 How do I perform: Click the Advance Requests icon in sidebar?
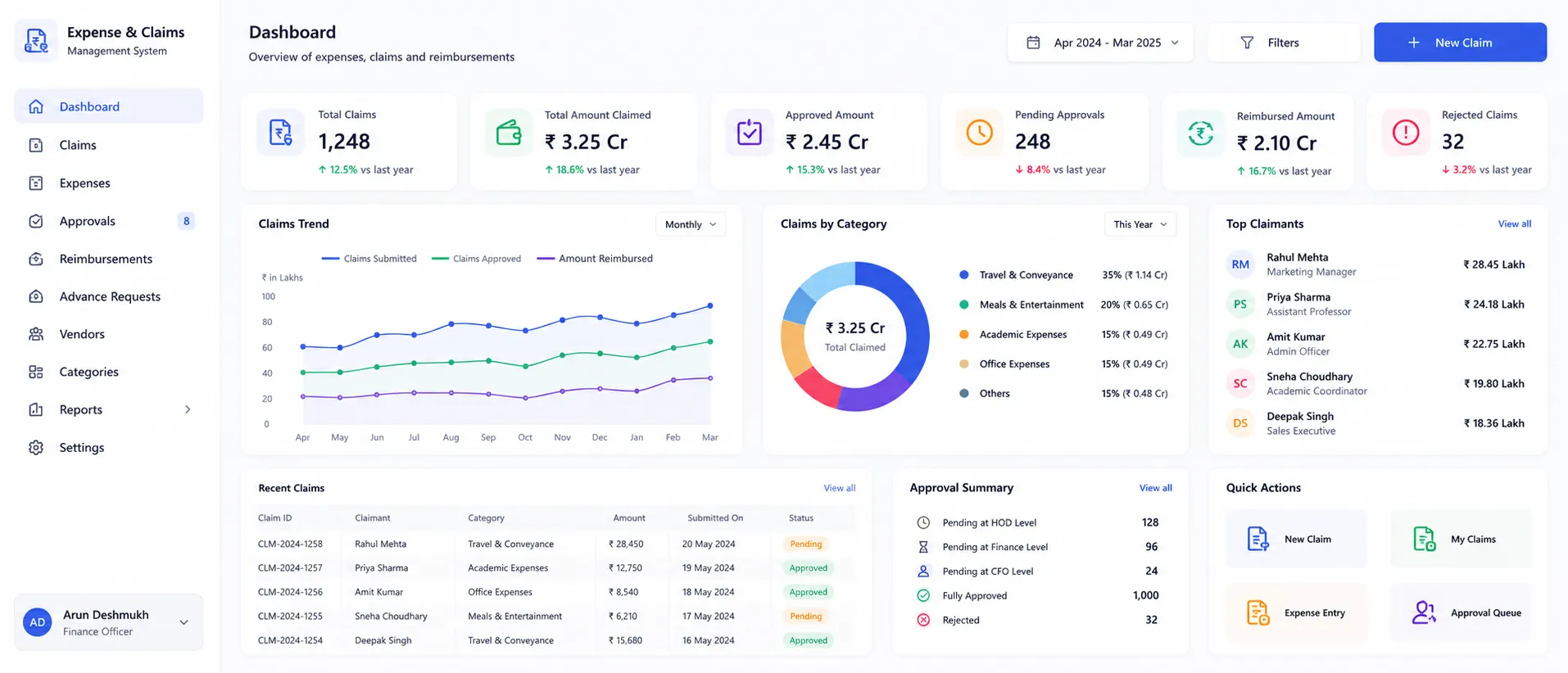36,296
